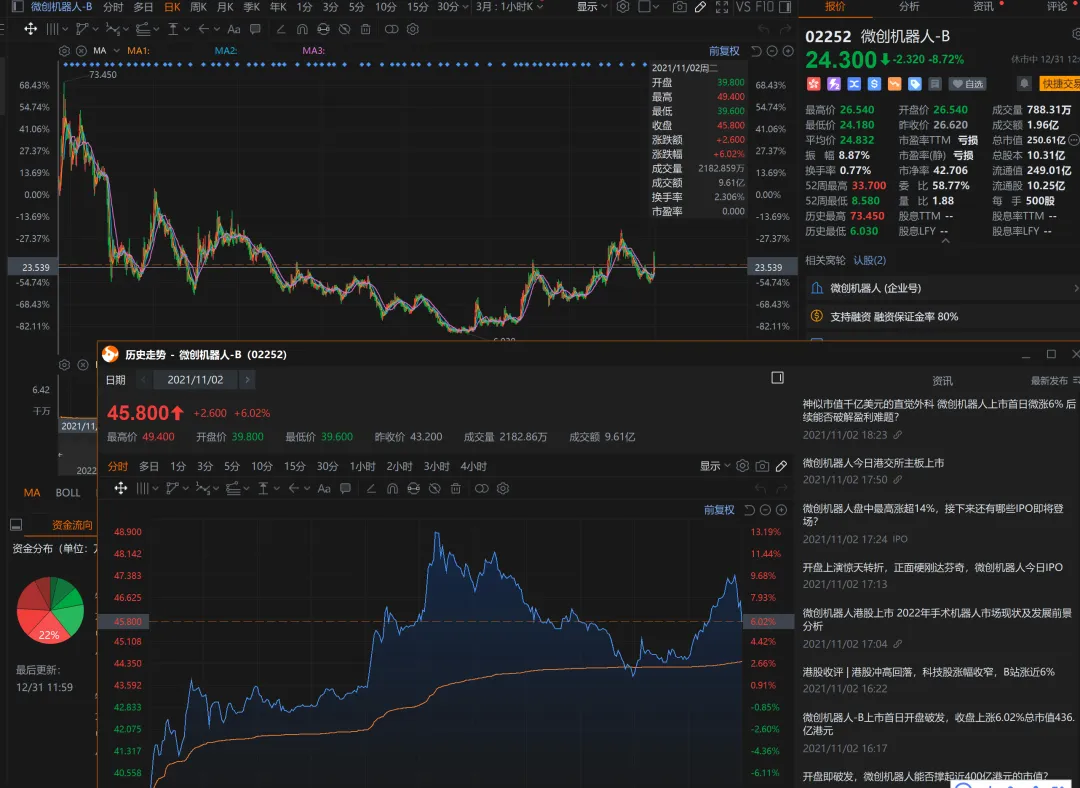Viewport: 1080px width, 788px height.
Task: Click the 2021/11/02 date field
Action: tap(195, 380)
